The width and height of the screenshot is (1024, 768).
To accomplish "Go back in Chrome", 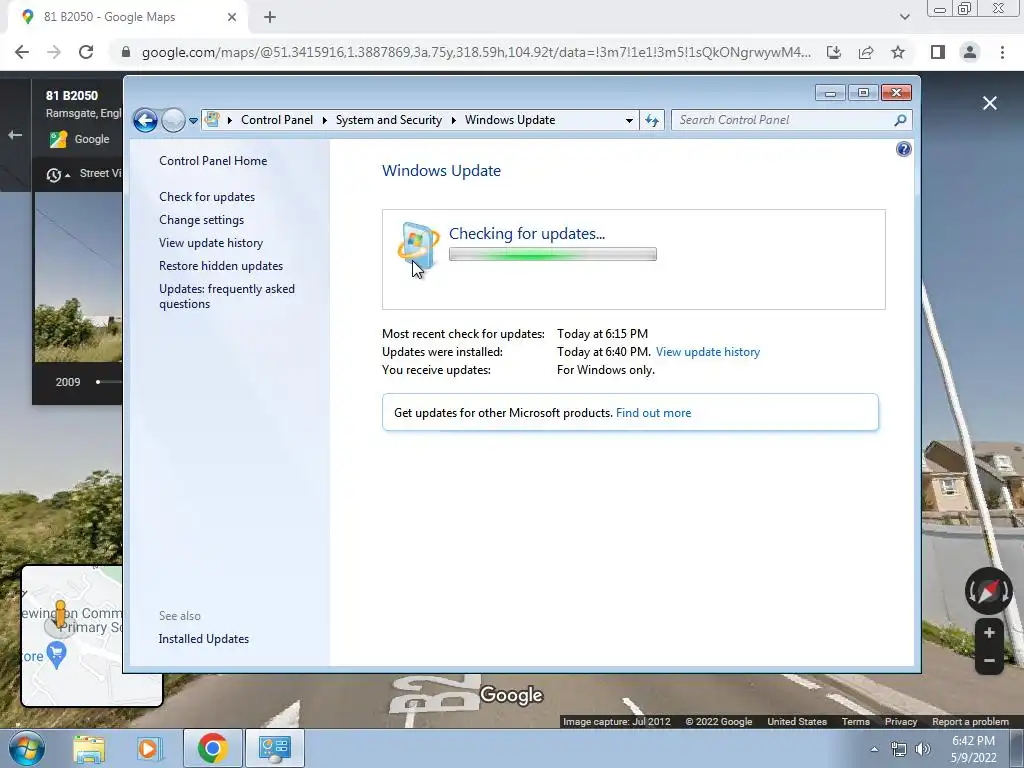I will pyautogui.click(x=22, y=52).
